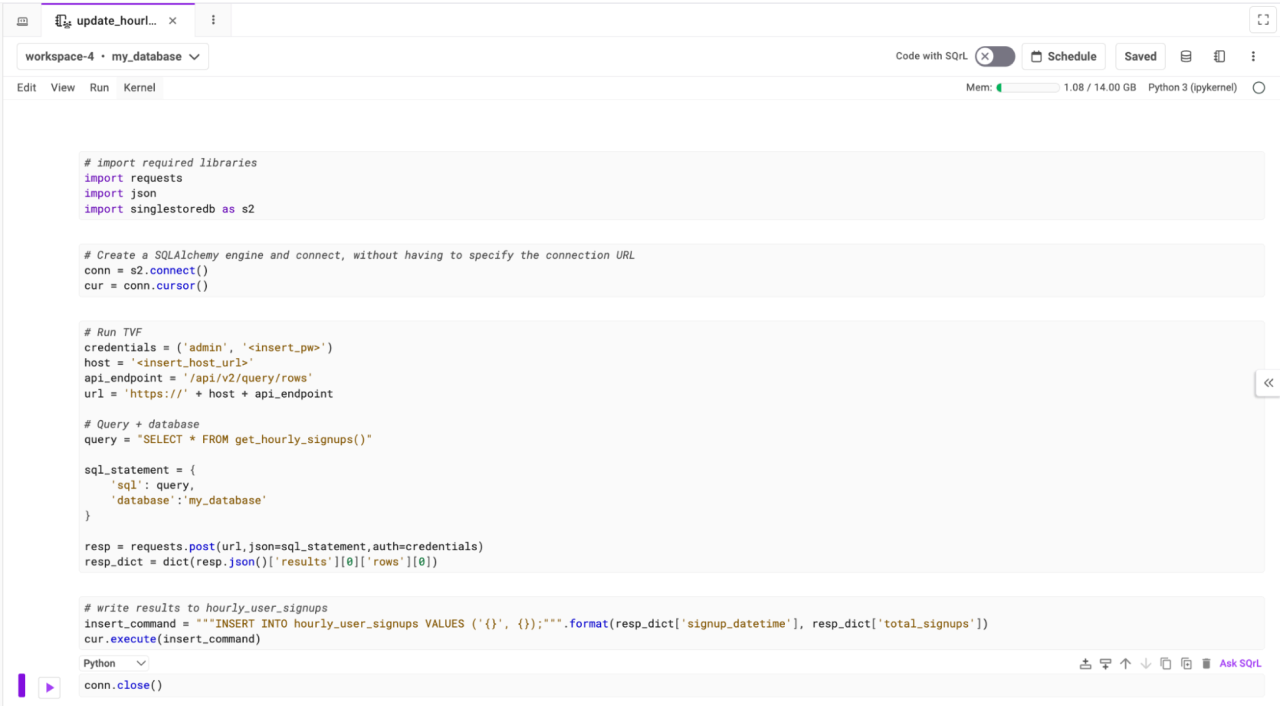Open the database explorer icon
This screenshot has height=706, width=1280.
click(x=1185, y=56)
